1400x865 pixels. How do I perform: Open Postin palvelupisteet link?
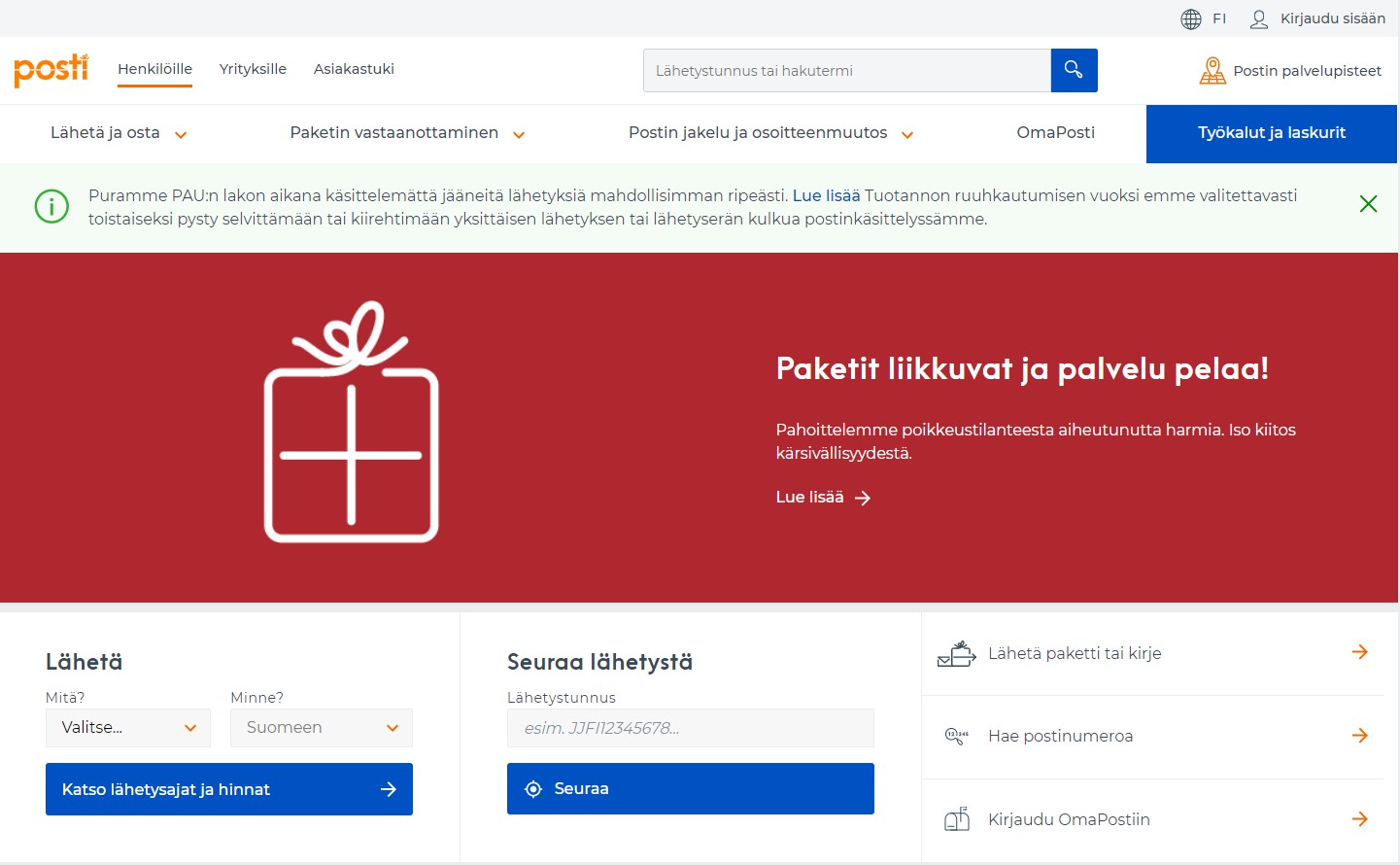[x=1308, y=71]
